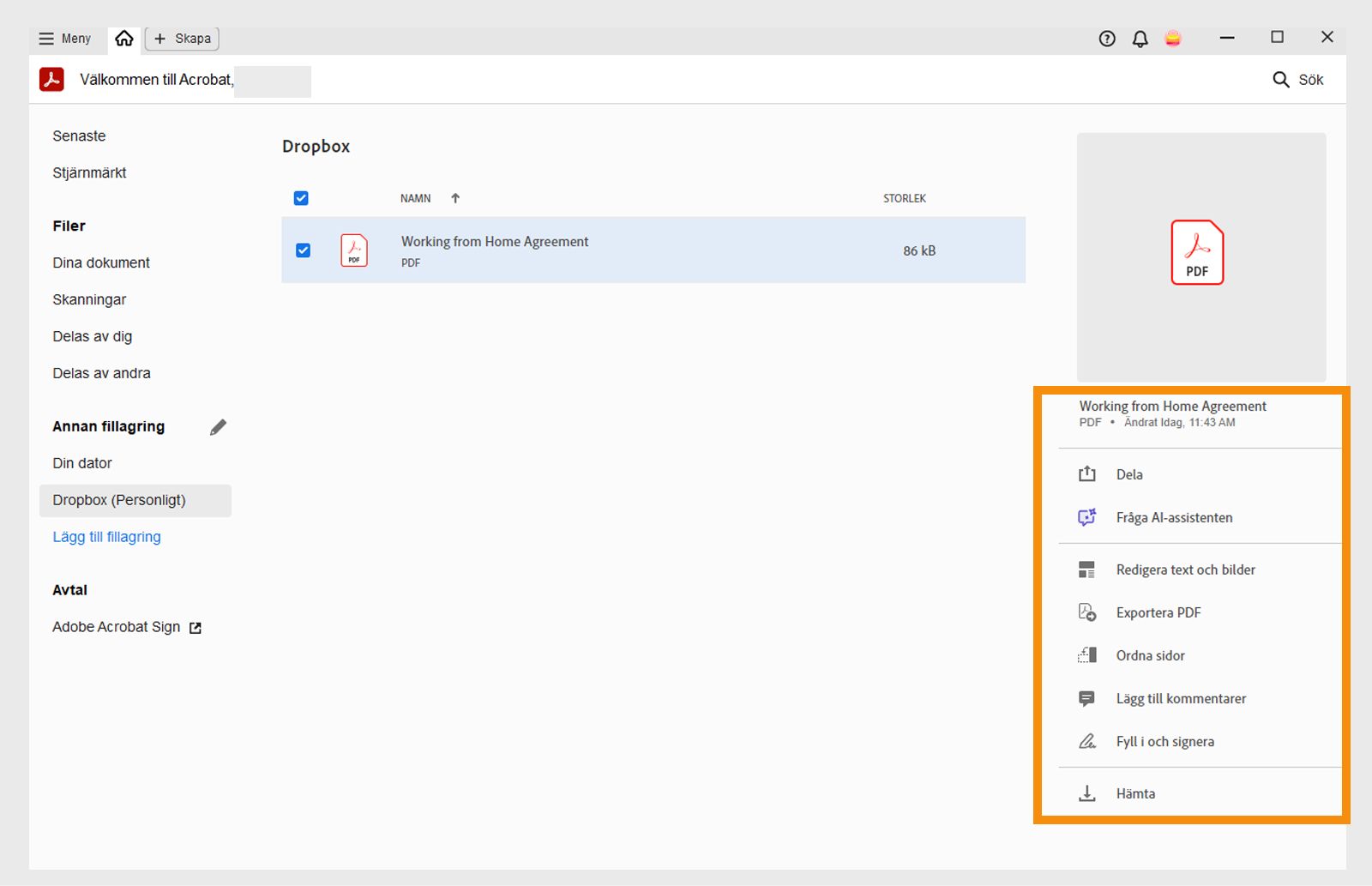
Task: Uncheck the Working from Home Agreement checkbox
Action: 303,250
